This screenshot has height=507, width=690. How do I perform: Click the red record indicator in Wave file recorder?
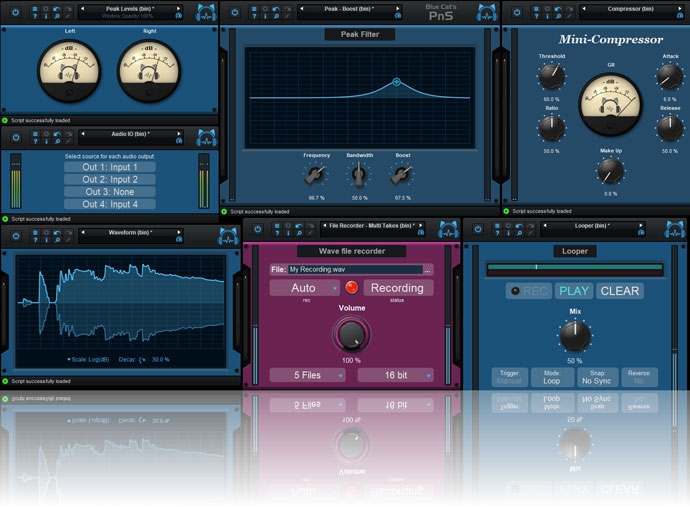(x=351, y=288)
